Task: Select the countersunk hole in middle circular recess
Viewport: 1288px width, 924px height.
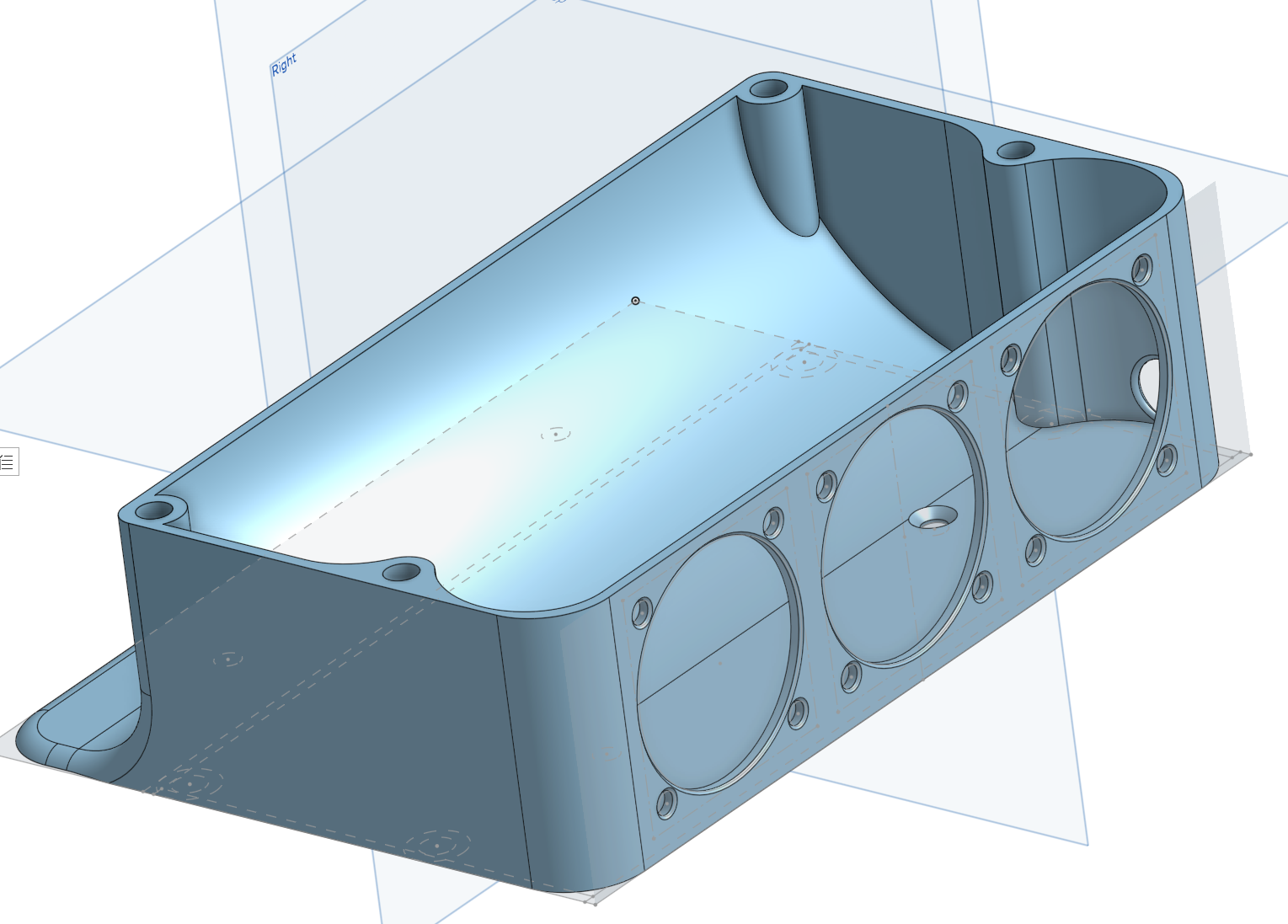Action: [x=933, y=518]
